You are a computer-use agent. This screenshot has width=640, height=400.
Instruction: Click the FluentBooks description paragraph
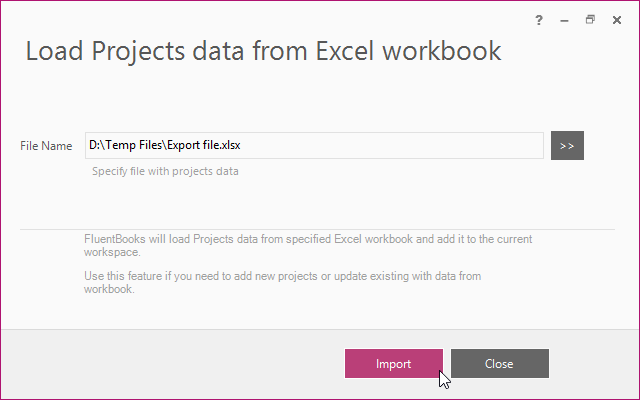tap(322, 239)
